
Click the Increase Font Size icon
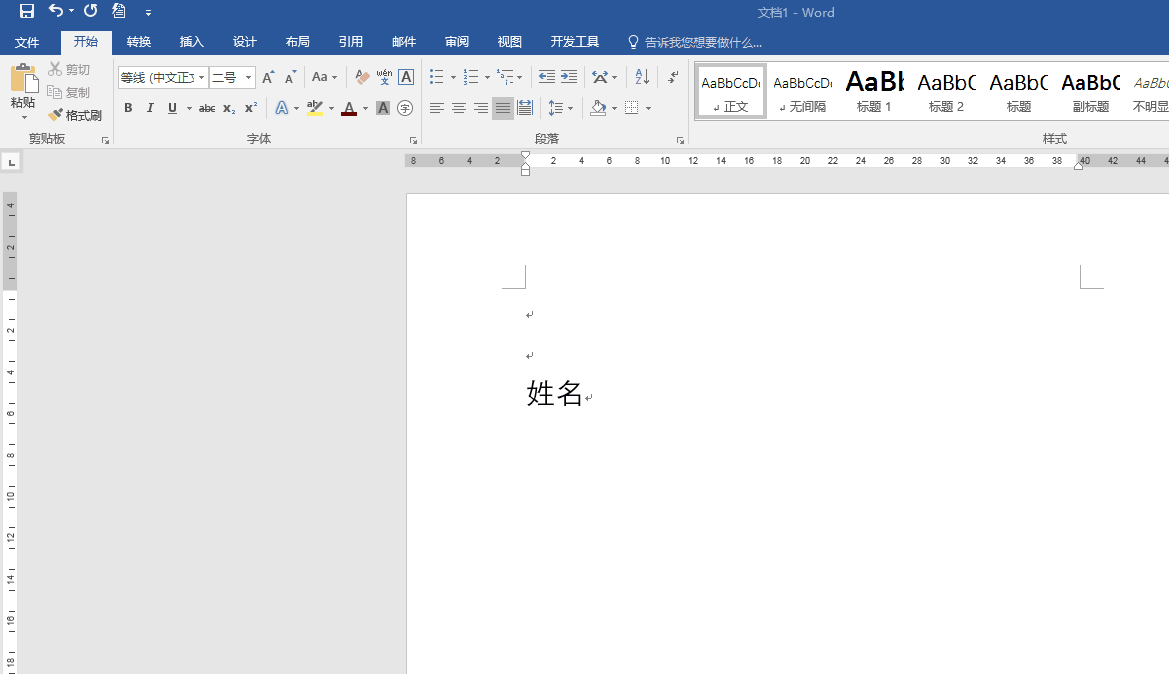[x=267, y=76]
